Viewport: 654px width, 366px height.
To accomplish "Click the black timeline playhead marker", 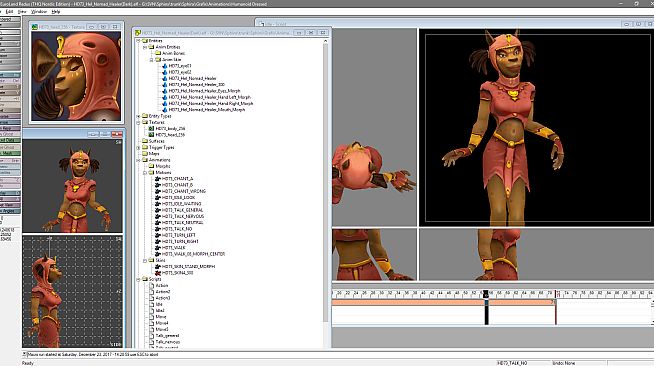I will tap(486, 308).
